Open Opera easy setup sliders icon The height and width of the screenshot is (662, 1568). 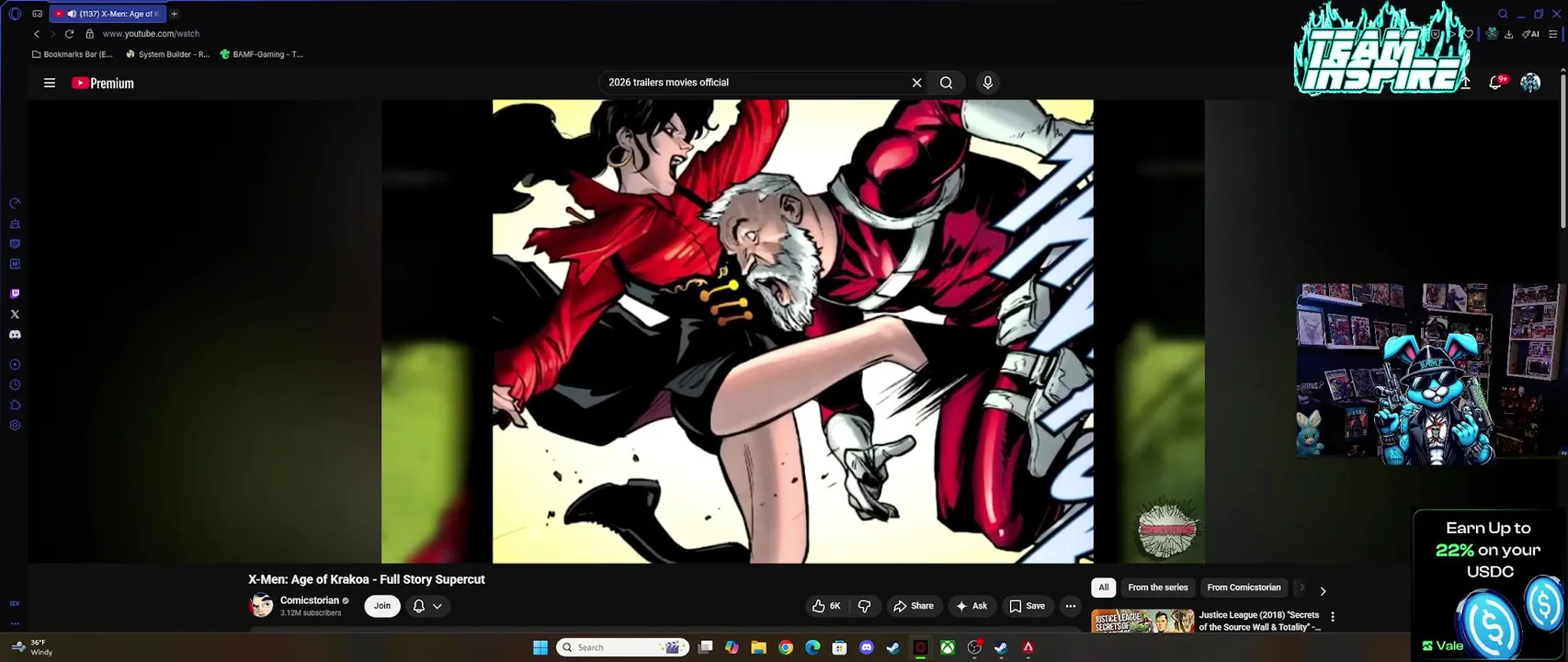click(1553, 34)
